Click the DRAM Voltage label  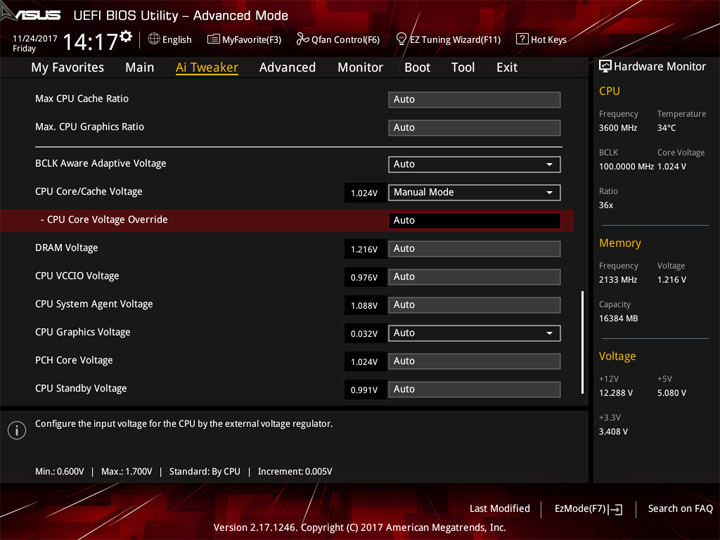[x=67, y=248]
